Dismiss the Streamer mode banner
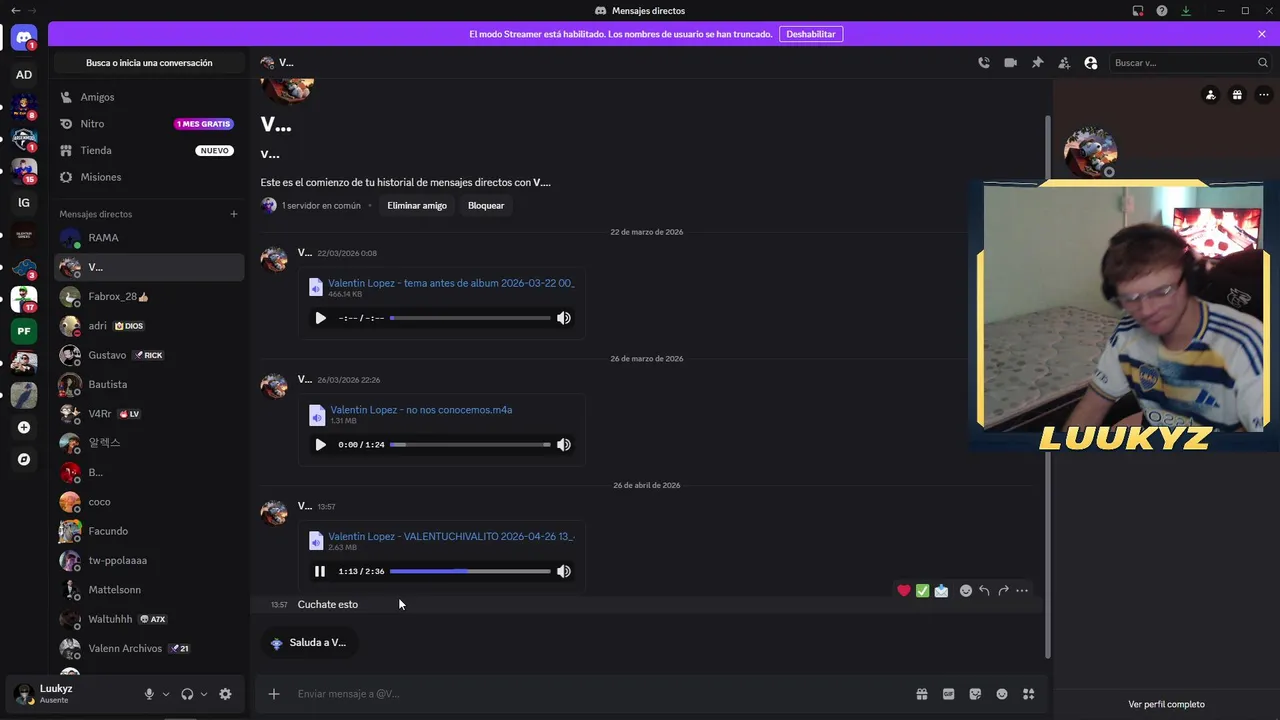The width and height of the screenshot is (1280, 720). click(x=1262, y=34)
